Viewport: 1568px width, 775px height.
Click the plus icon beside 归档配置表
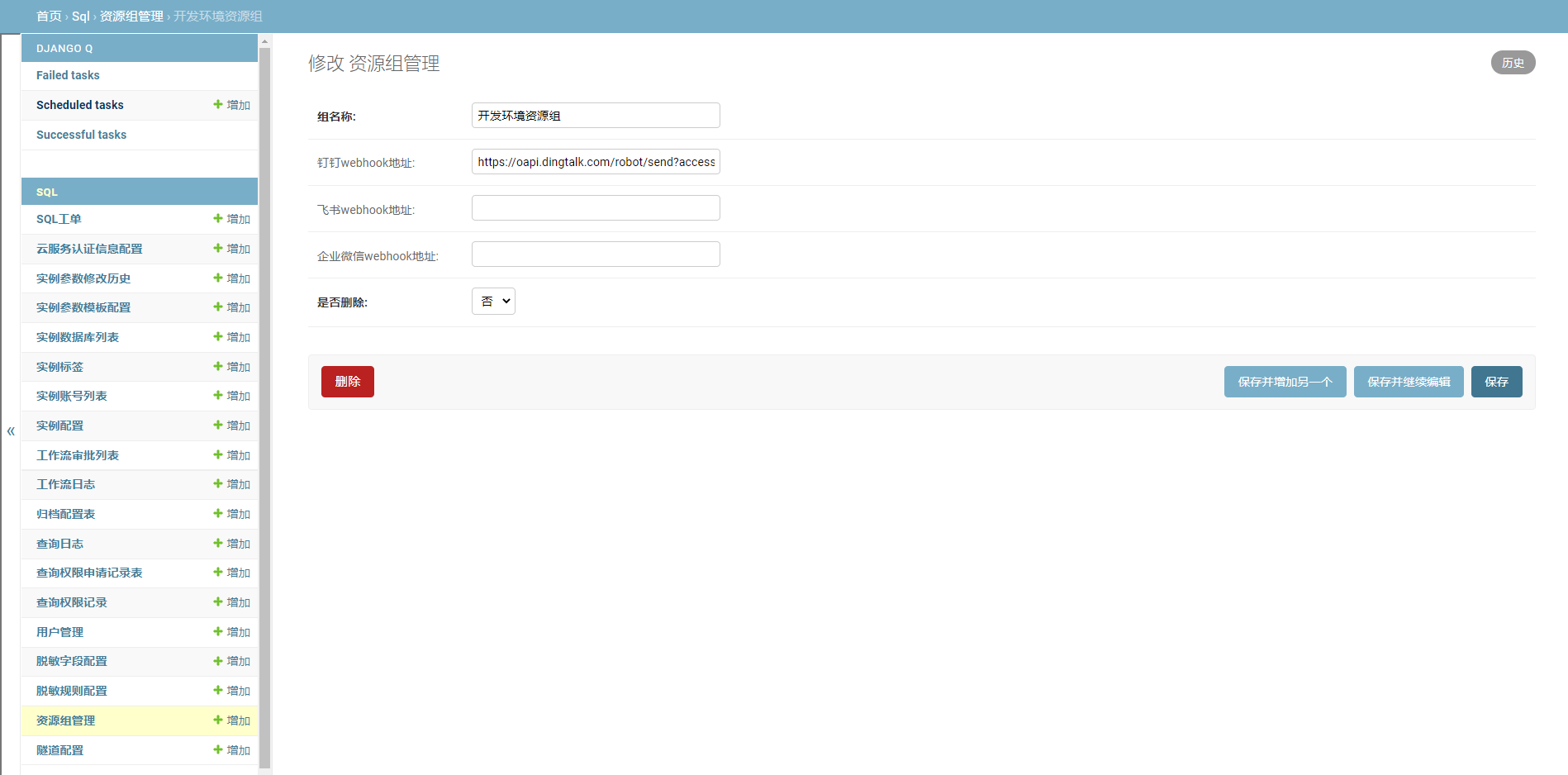[218, 514]
